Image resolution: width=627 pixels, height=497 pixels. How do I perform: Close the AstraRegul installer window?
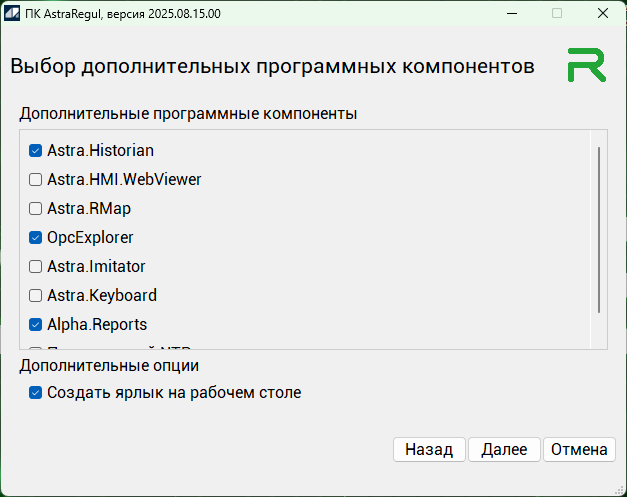coord(602,14)
